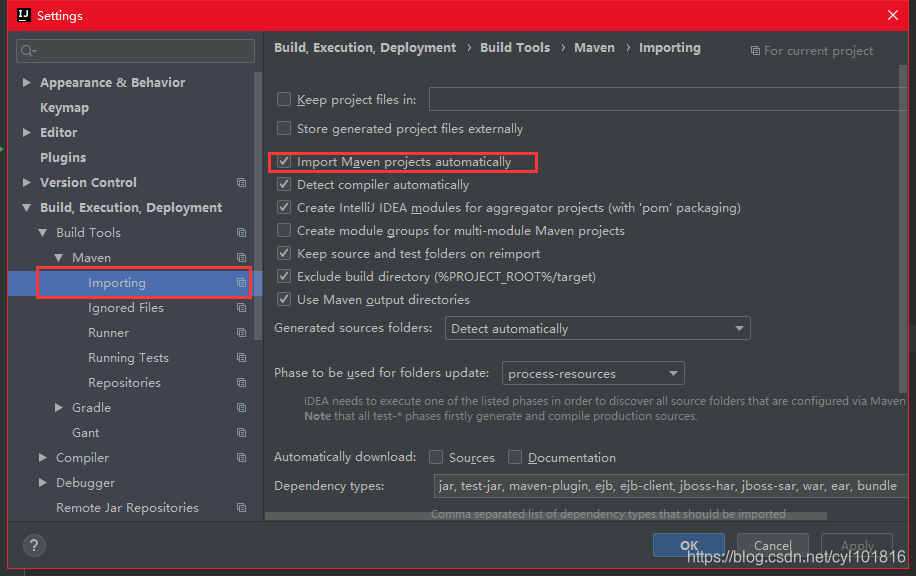Click Build, Execution, Deployment breadcrumb
The width and height of the screenshot is (916, 576).
coord(365,48)
